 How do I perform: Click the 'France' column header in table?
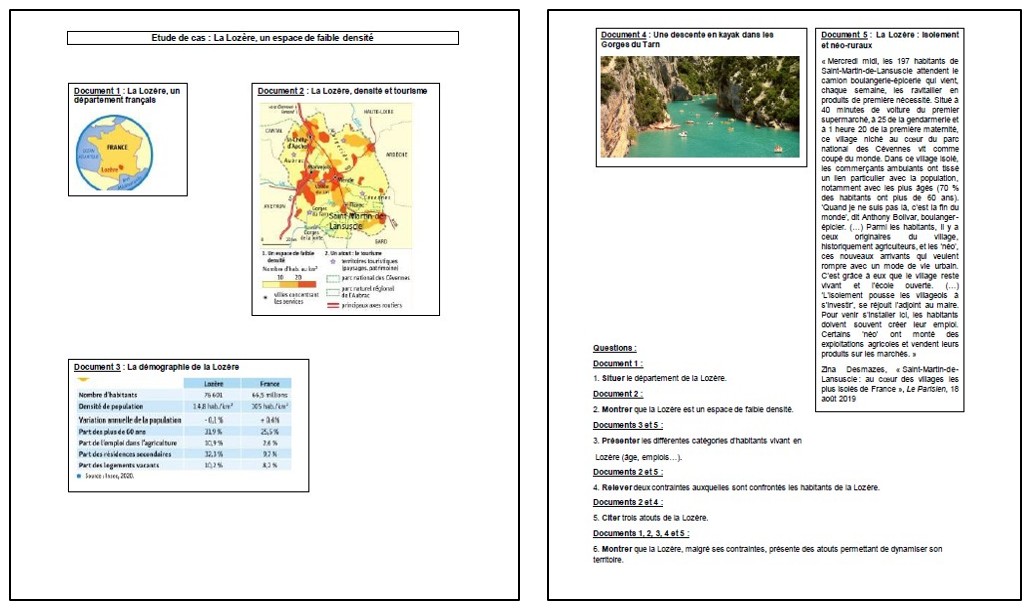[x=268, y=383]
